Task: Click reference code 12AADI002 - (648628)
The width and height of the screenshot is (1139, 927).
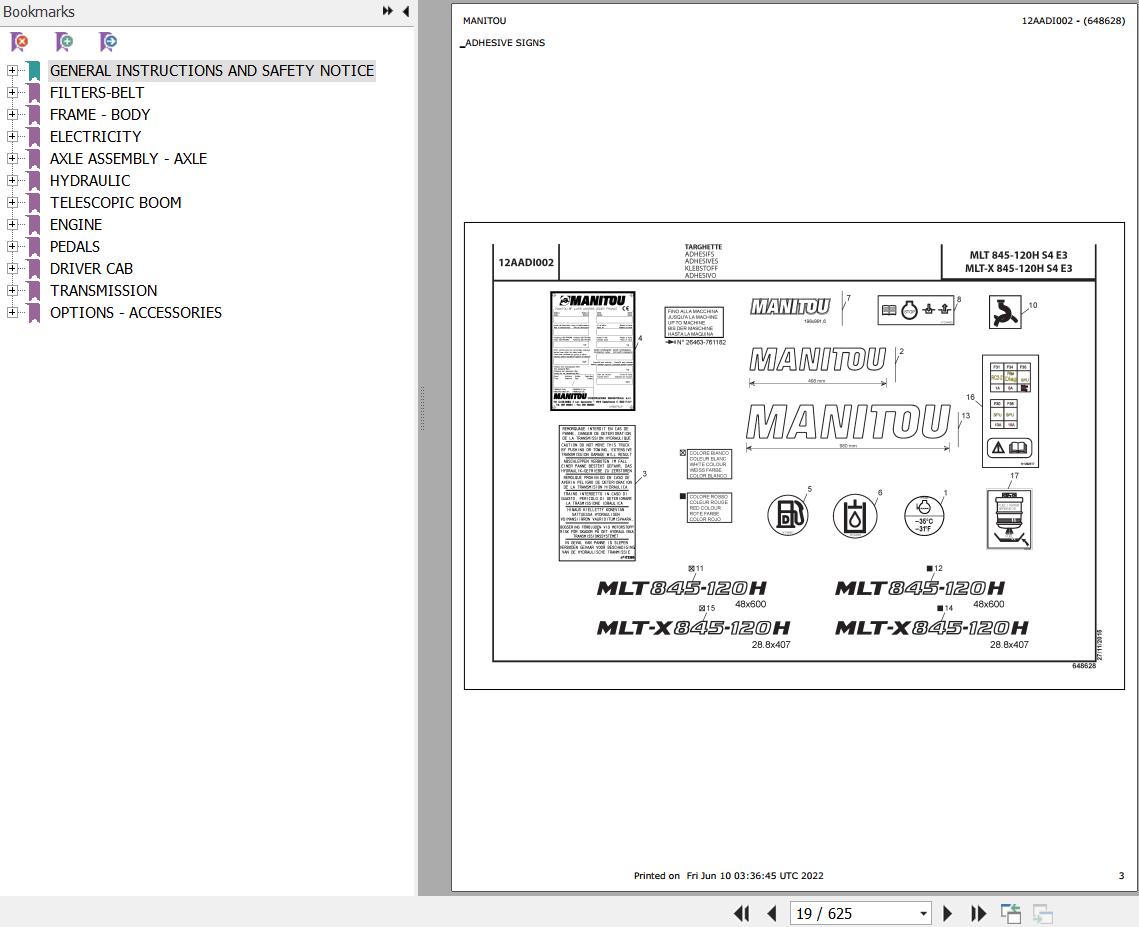Action: click(x=1073, y=20)
